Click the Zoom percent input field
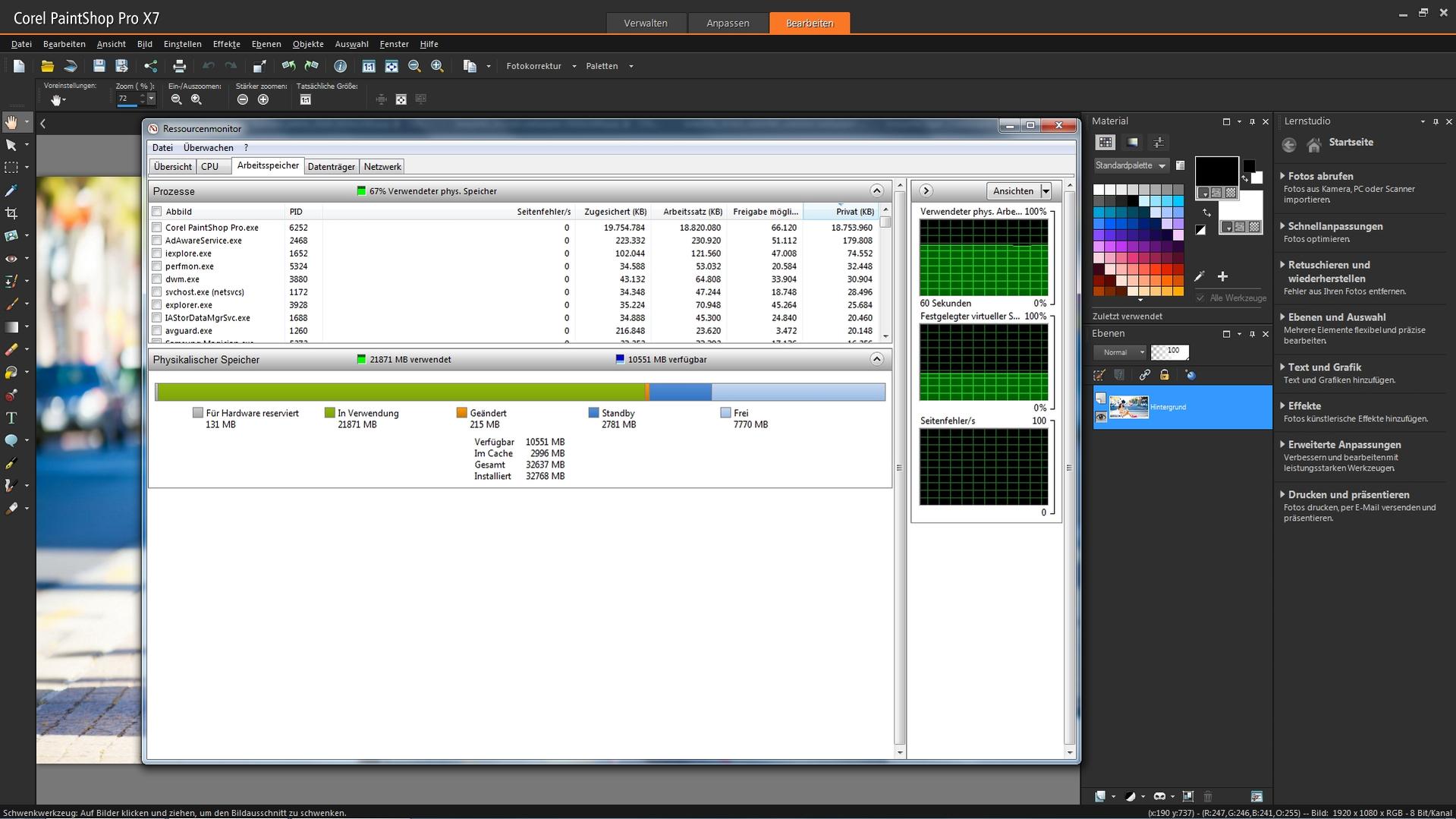 click(127, 99)
